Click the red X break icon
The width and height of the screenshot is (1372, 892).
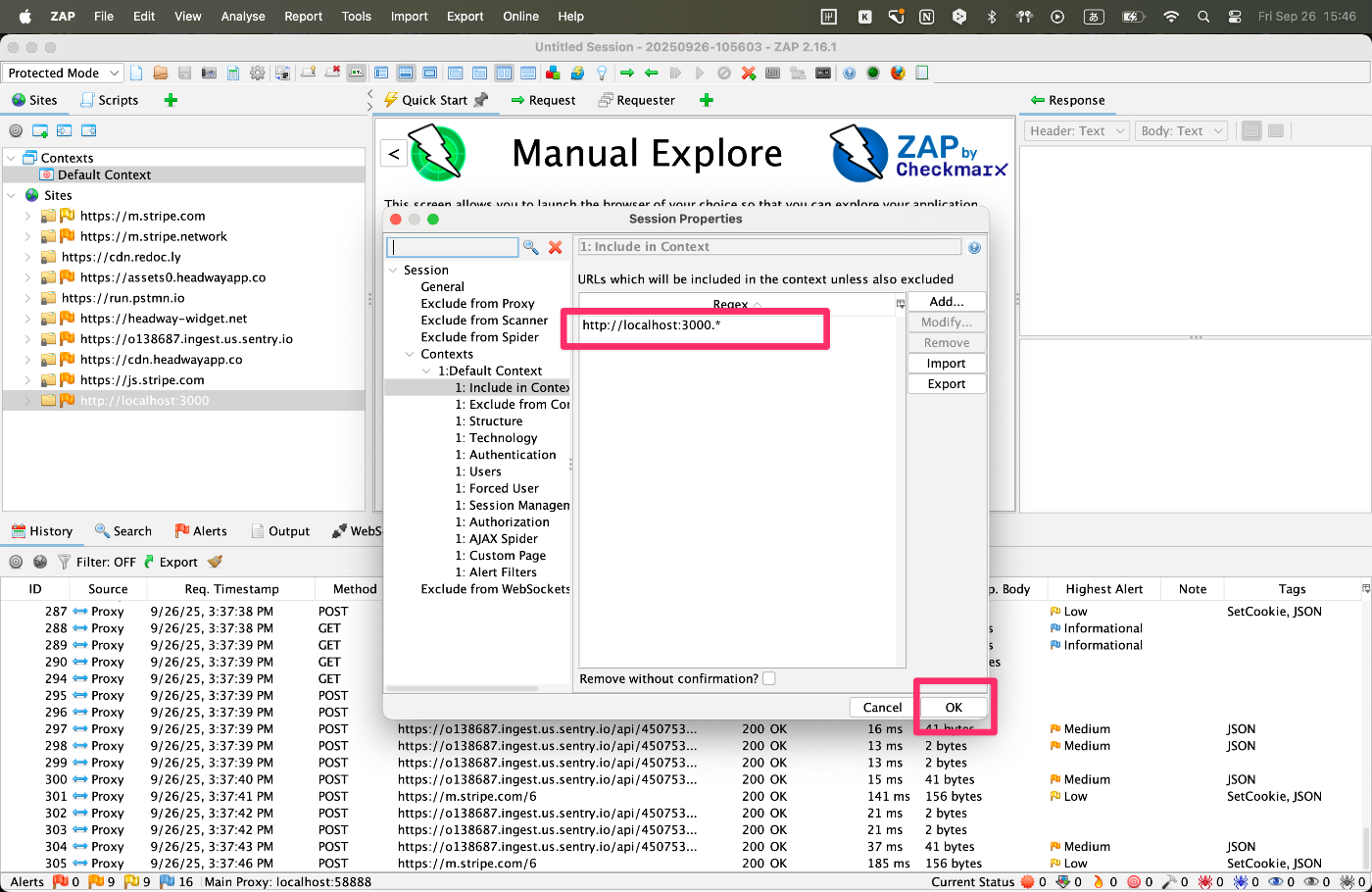click(x=749, y=73)
